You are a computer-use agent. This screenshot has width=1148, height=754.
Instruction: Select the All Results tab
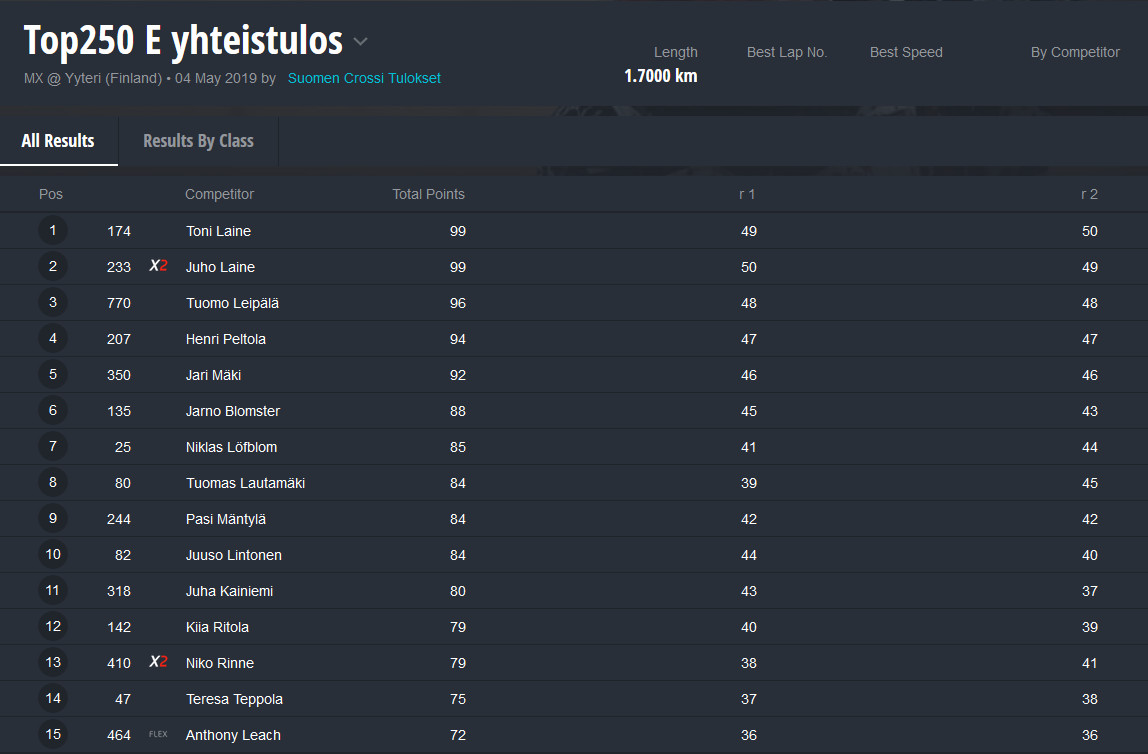pos(58,141)
